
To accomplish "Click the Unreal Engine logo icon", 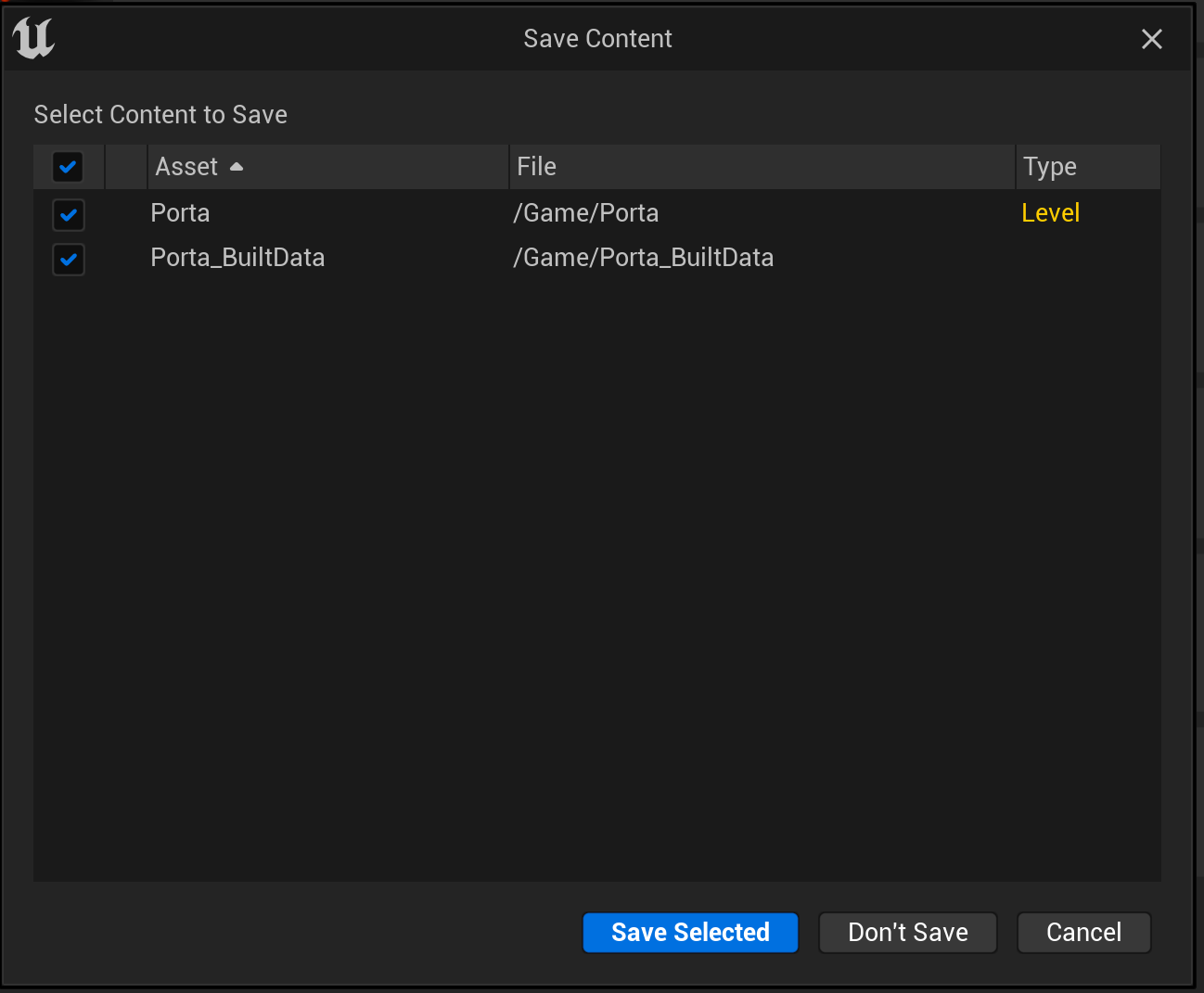I will [x=34, y=38].
